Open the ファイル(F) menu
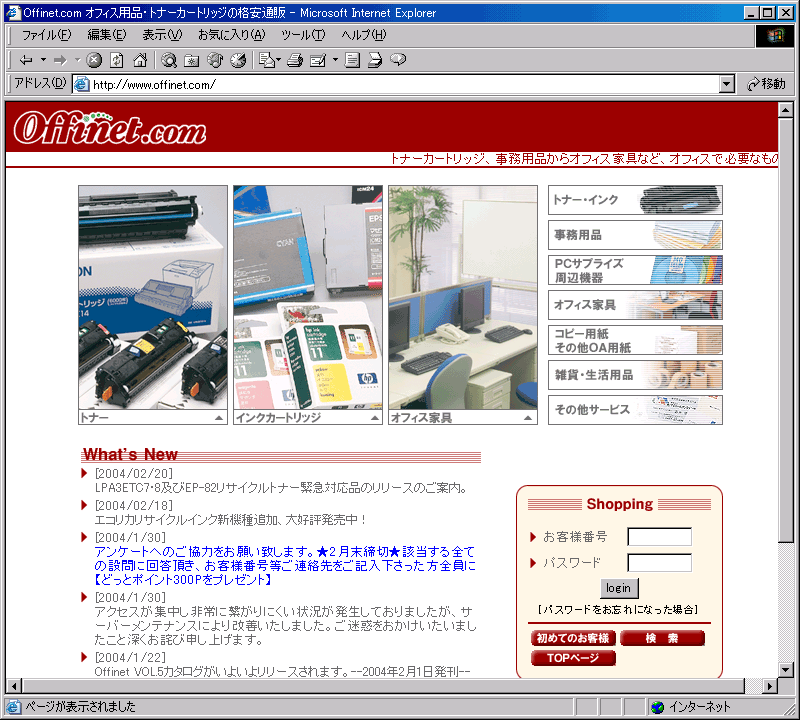The width and height of the screenshot is (800, 720). pyautogui.click(x=46, y=35)
